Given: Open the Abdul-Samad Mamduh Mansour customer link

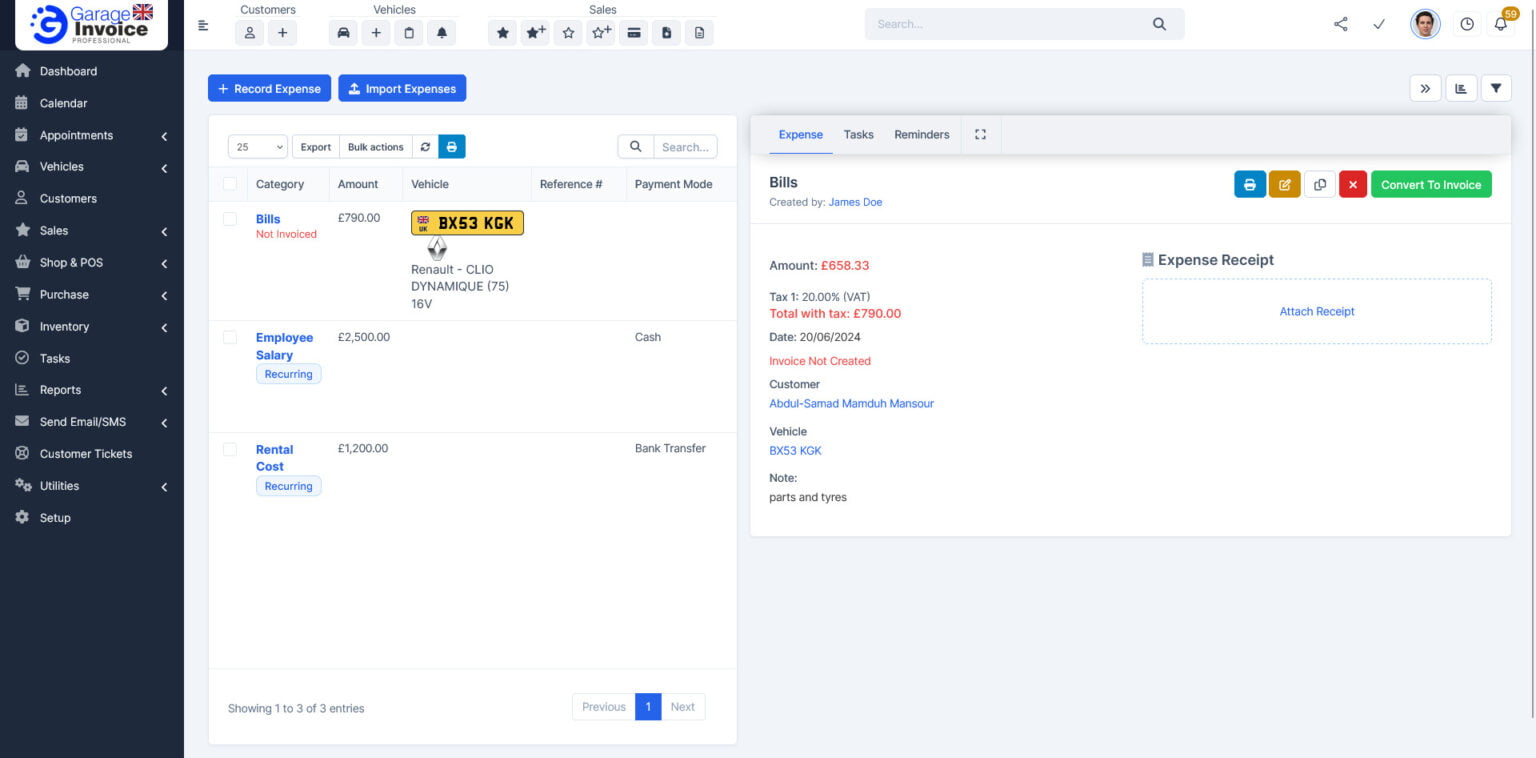Looking at the screenshot, I should click(x=851, y=404).
